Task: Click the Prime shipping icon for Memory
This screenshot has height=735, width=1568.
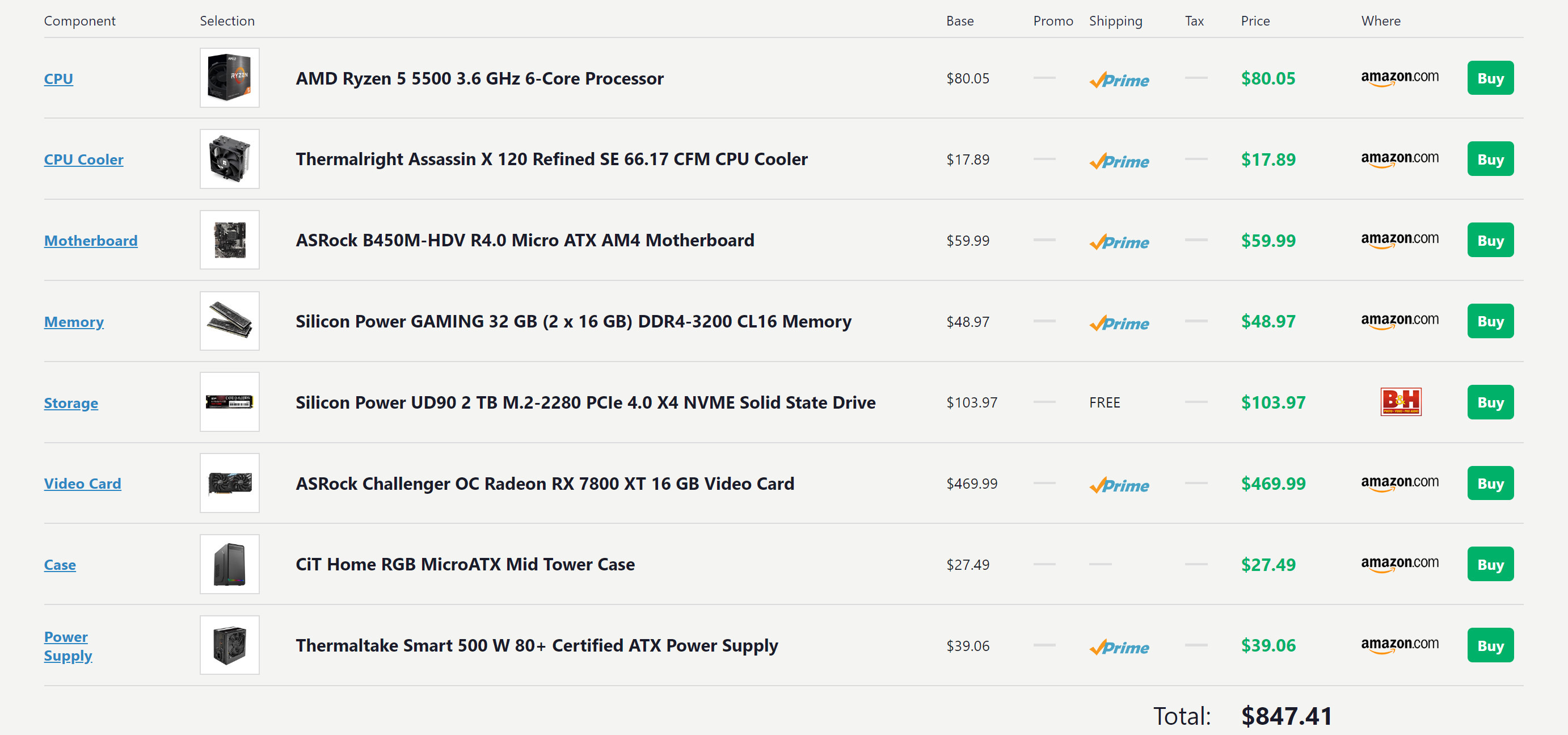Action: [1119, 323]
